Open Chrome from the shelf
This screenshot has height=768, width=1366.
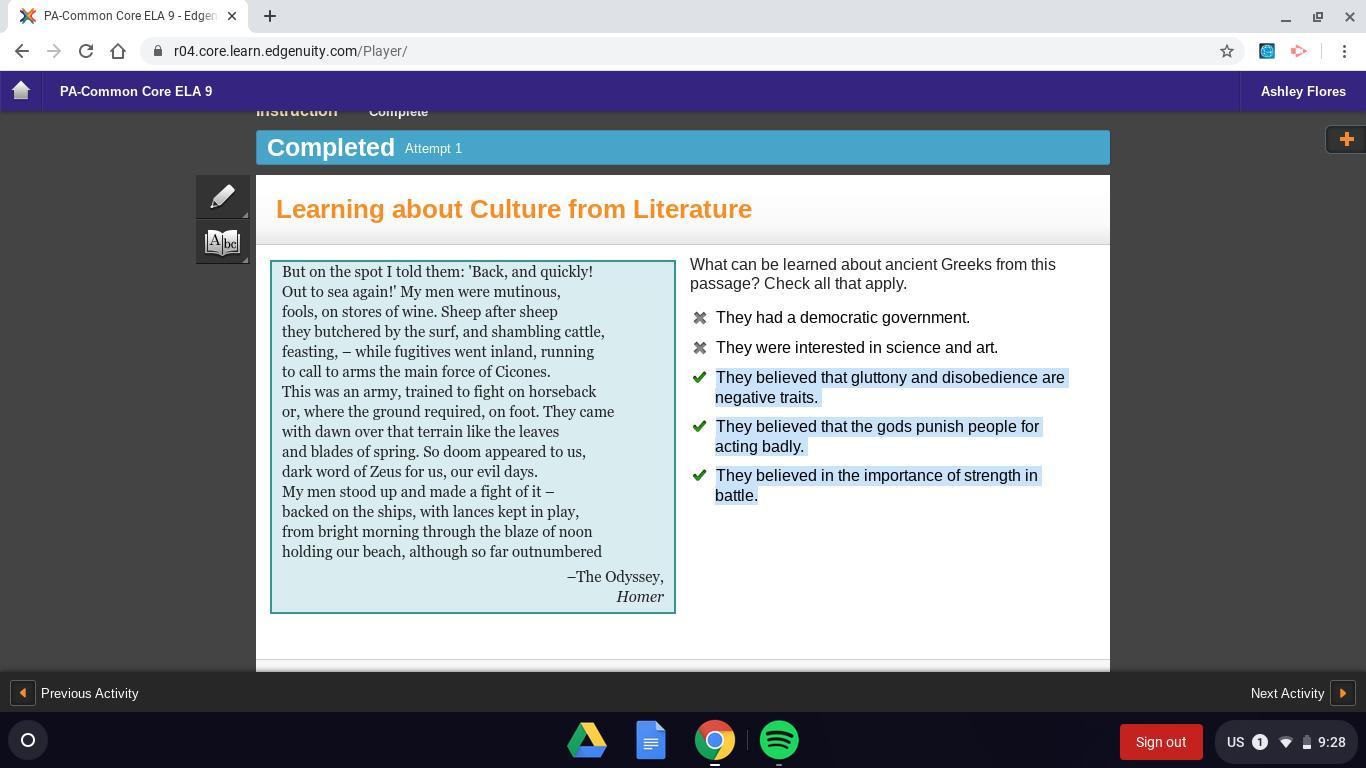pyautogui.click(x=715, y=741)
